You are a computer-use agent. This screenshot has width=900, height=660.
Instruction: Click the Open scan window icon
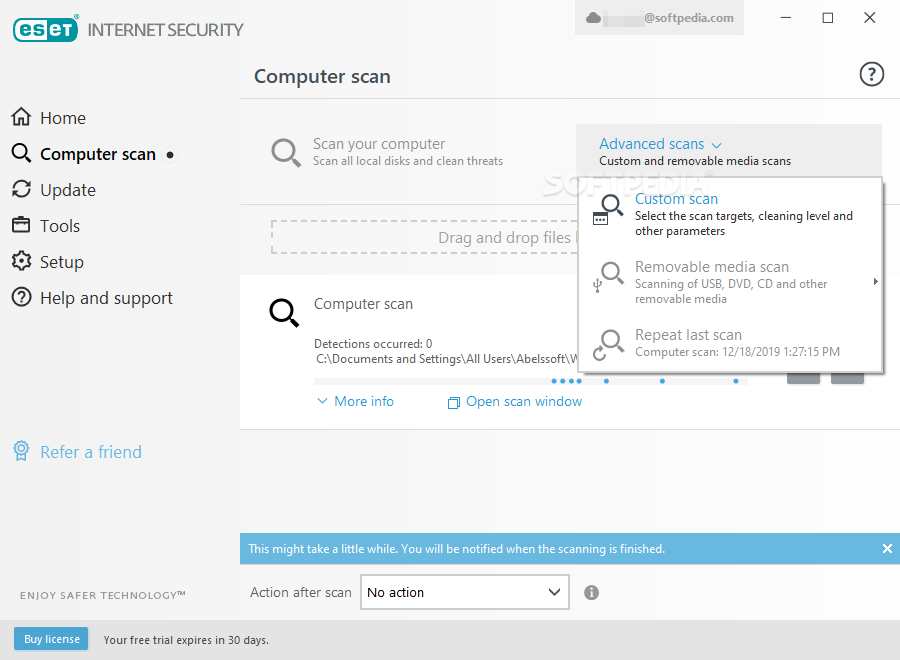453,403
